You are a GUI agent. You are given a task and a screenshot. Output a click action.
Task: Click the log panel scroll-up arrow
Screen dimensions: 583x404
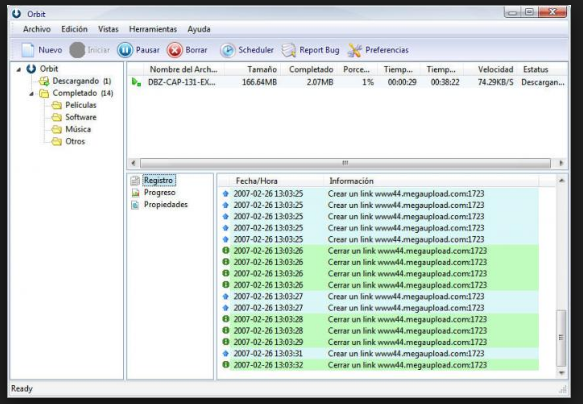tap(562, 180)
